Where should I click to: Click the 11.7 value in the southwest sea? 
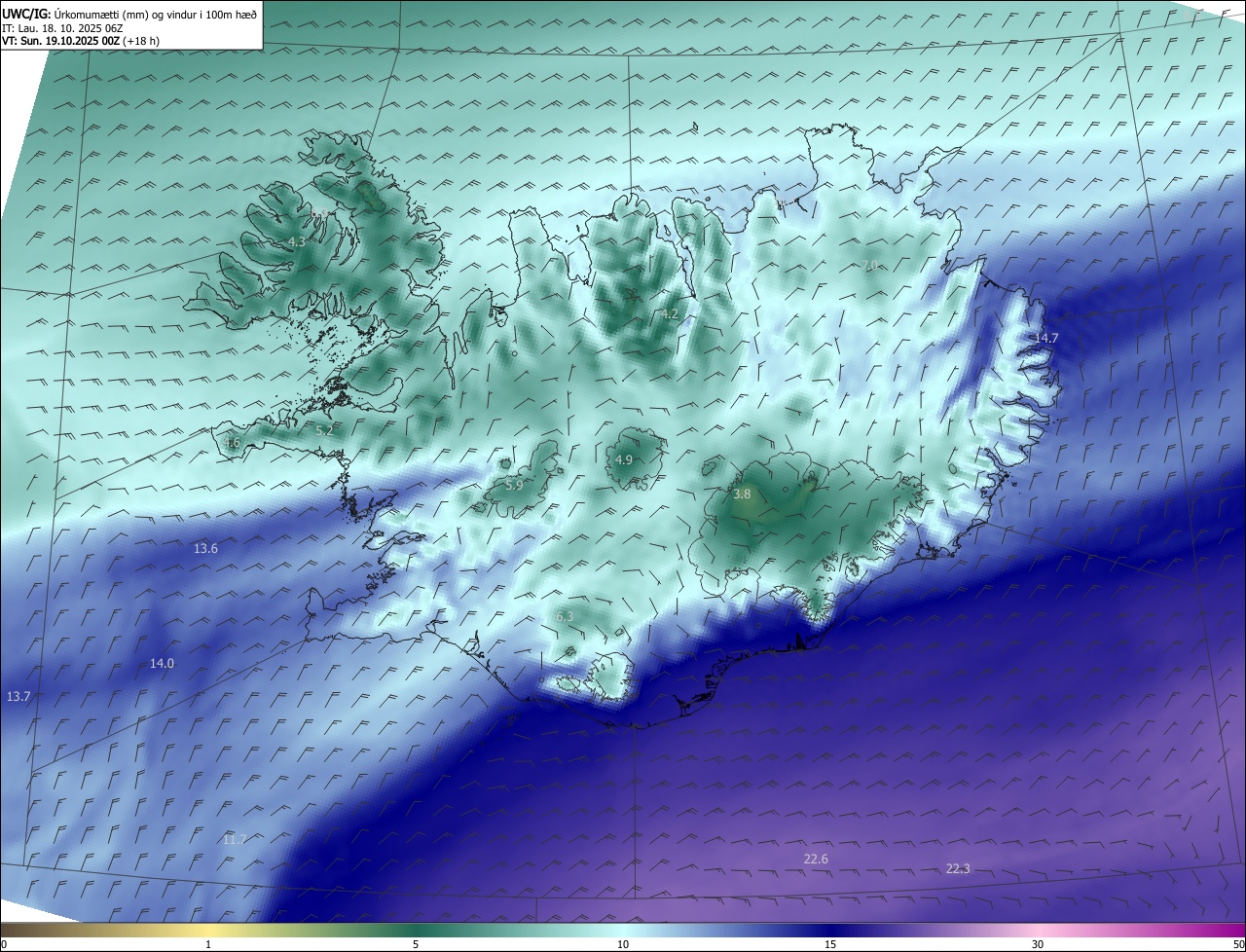point(235,839)
